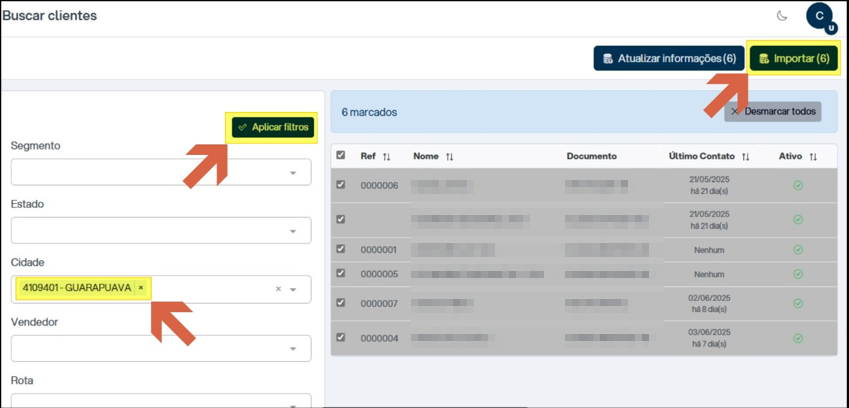Click the Importar (6) button
This screenshot has height=408, width=849.
(794, 58)
